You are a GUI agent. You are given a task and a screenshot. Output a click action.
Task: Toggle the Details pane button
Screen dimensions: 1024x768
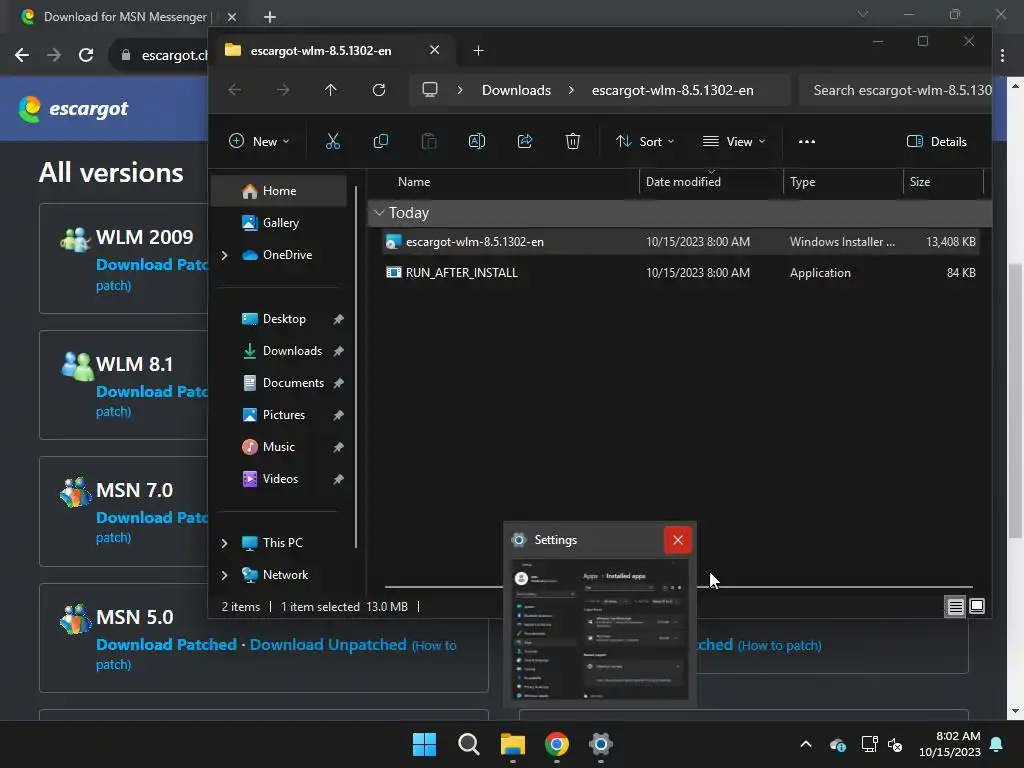pos(936,141)
